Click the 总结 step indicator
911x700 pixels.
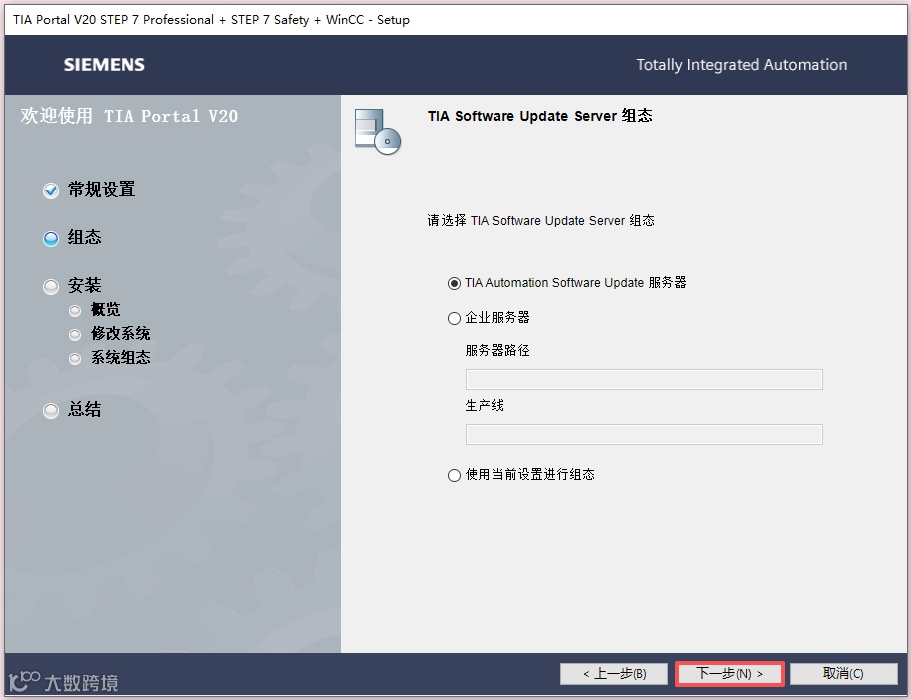point(51,411)
